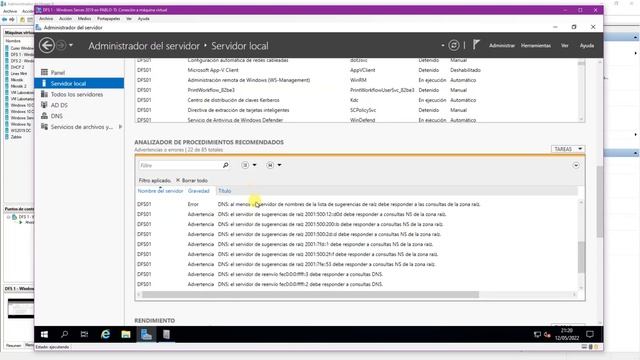640x360 pixels.
Task: Click the muted speaker tray icon
Action: 547,335
